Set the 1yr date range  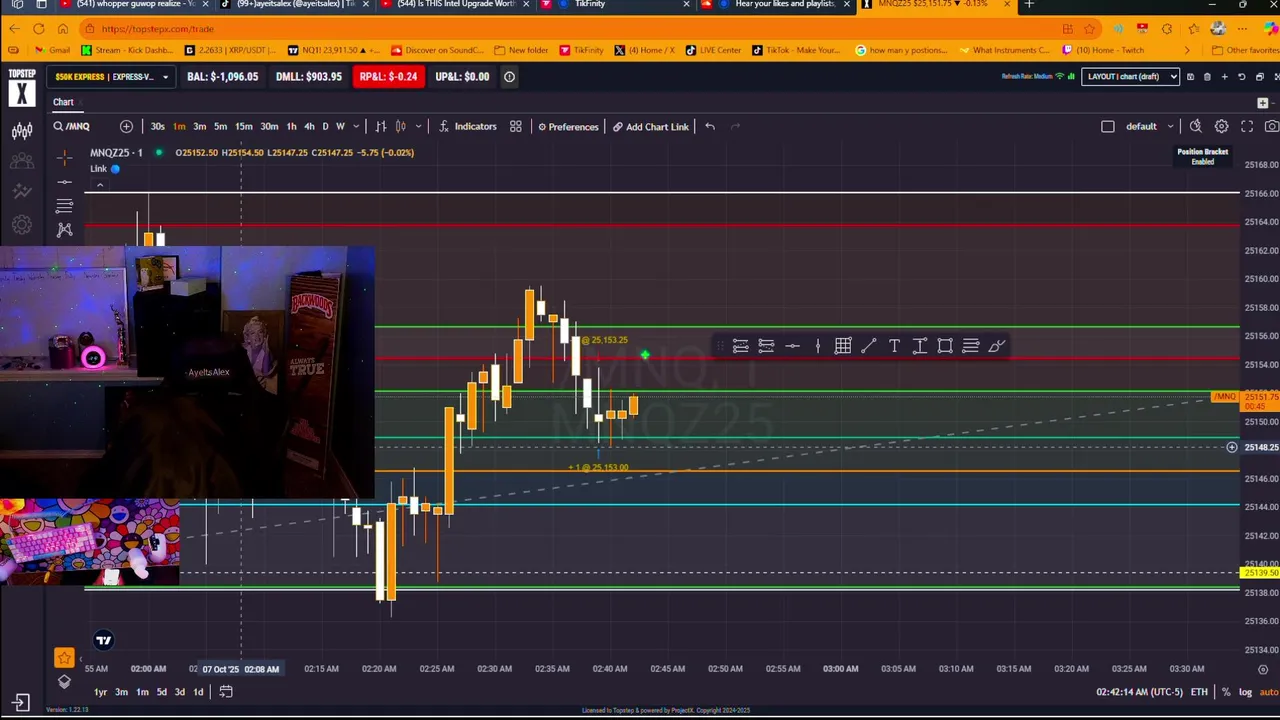pyautogui.click(x=100, y=692)
